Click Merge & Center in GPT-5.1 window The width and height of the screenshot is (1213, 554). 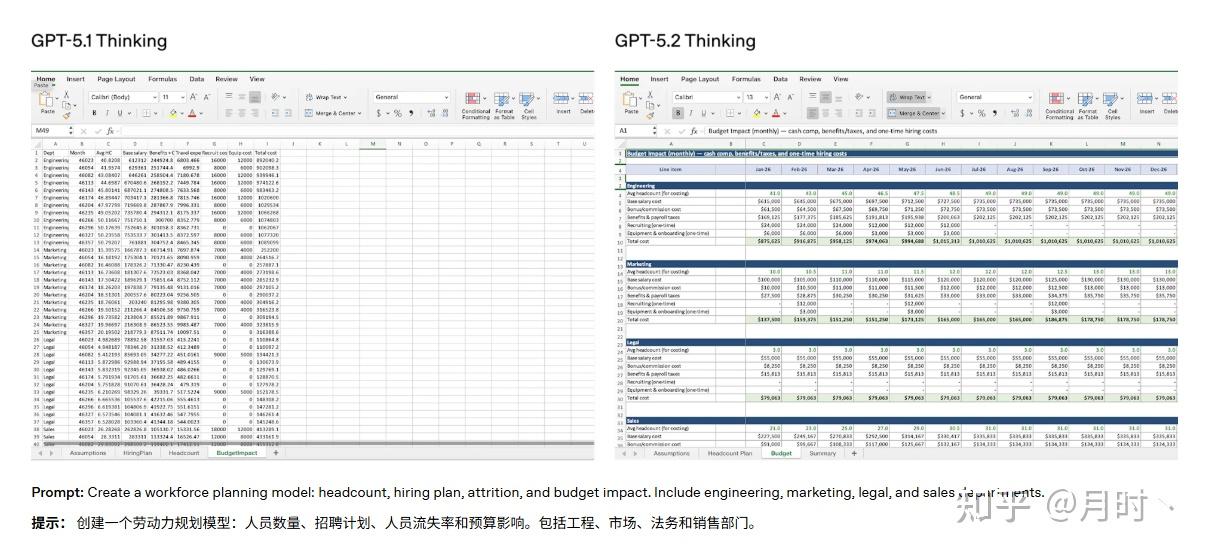pos(333,113)
